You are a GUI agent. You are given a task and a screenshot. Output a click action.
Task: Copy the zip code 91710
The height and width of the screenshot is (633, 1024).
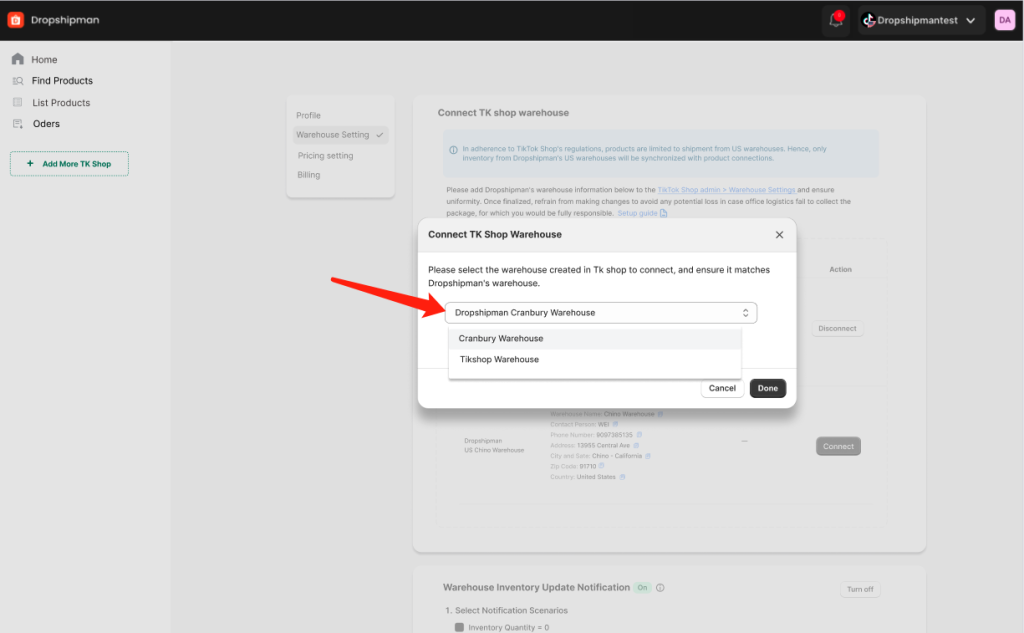(601, 466)
